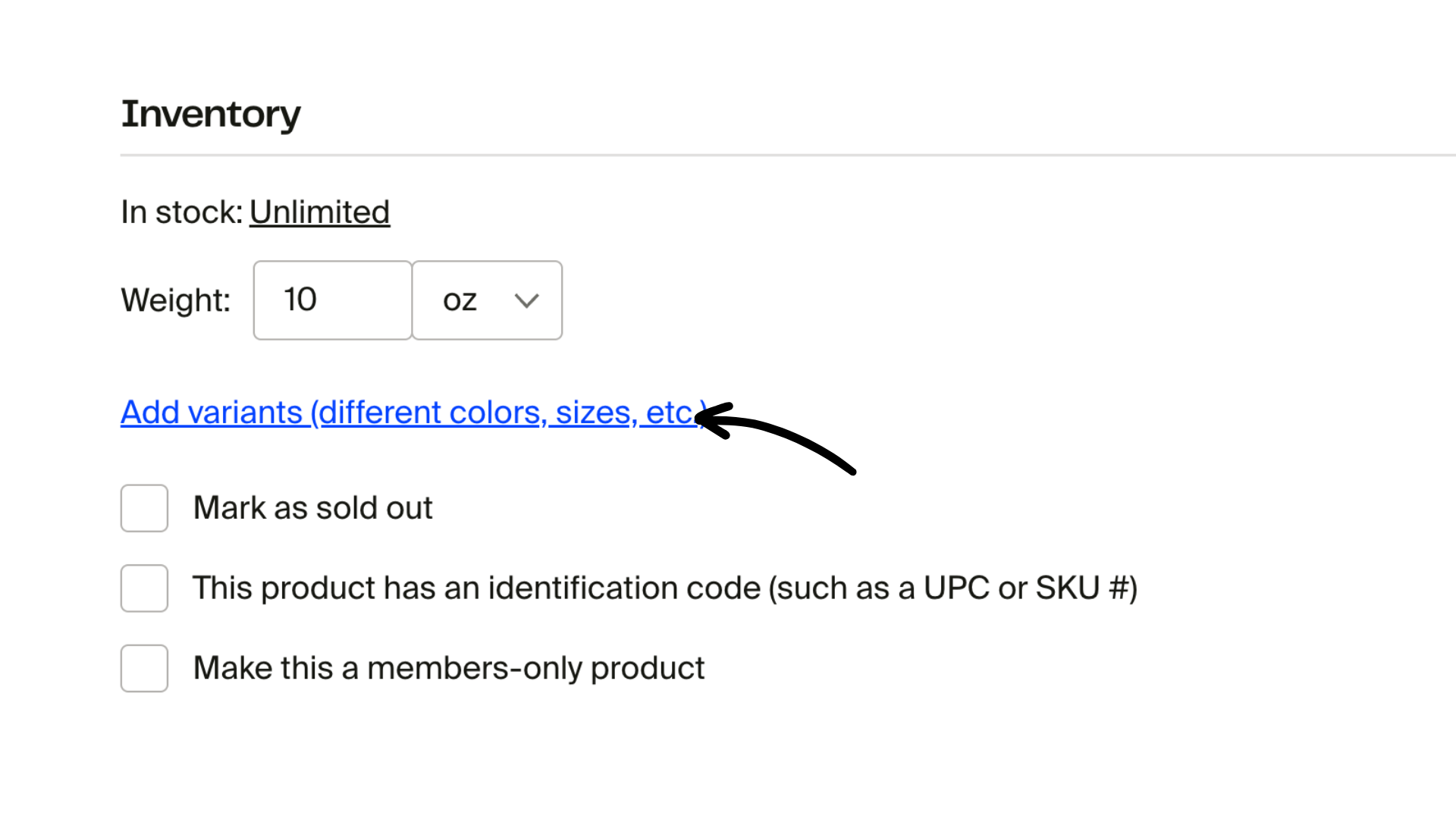Uncheck all inventory checkboxes starting with sold out
The image size is (1456, 819).
click(144, 507)
